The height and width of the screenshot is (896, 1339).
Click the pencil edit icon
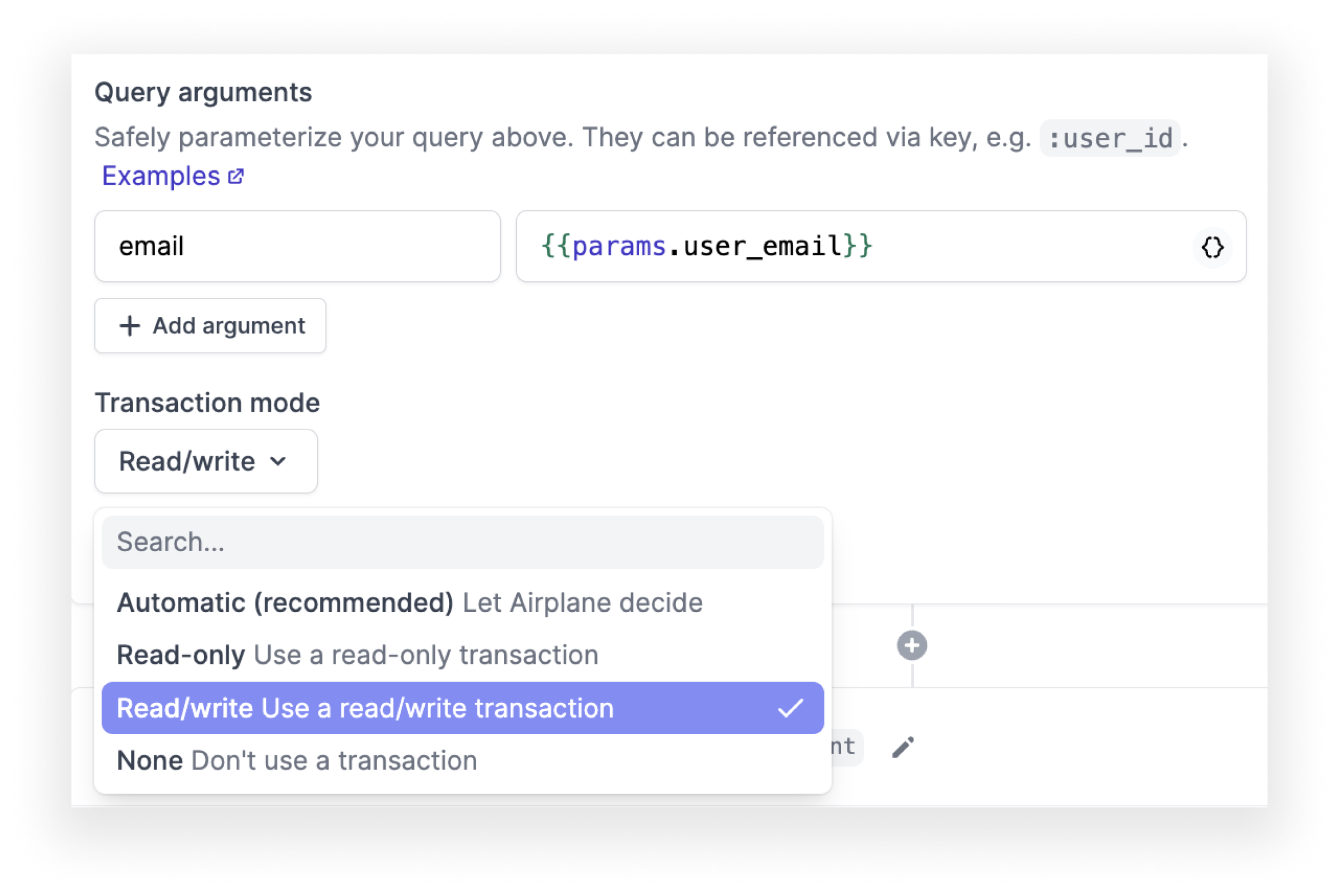[903, 747]
